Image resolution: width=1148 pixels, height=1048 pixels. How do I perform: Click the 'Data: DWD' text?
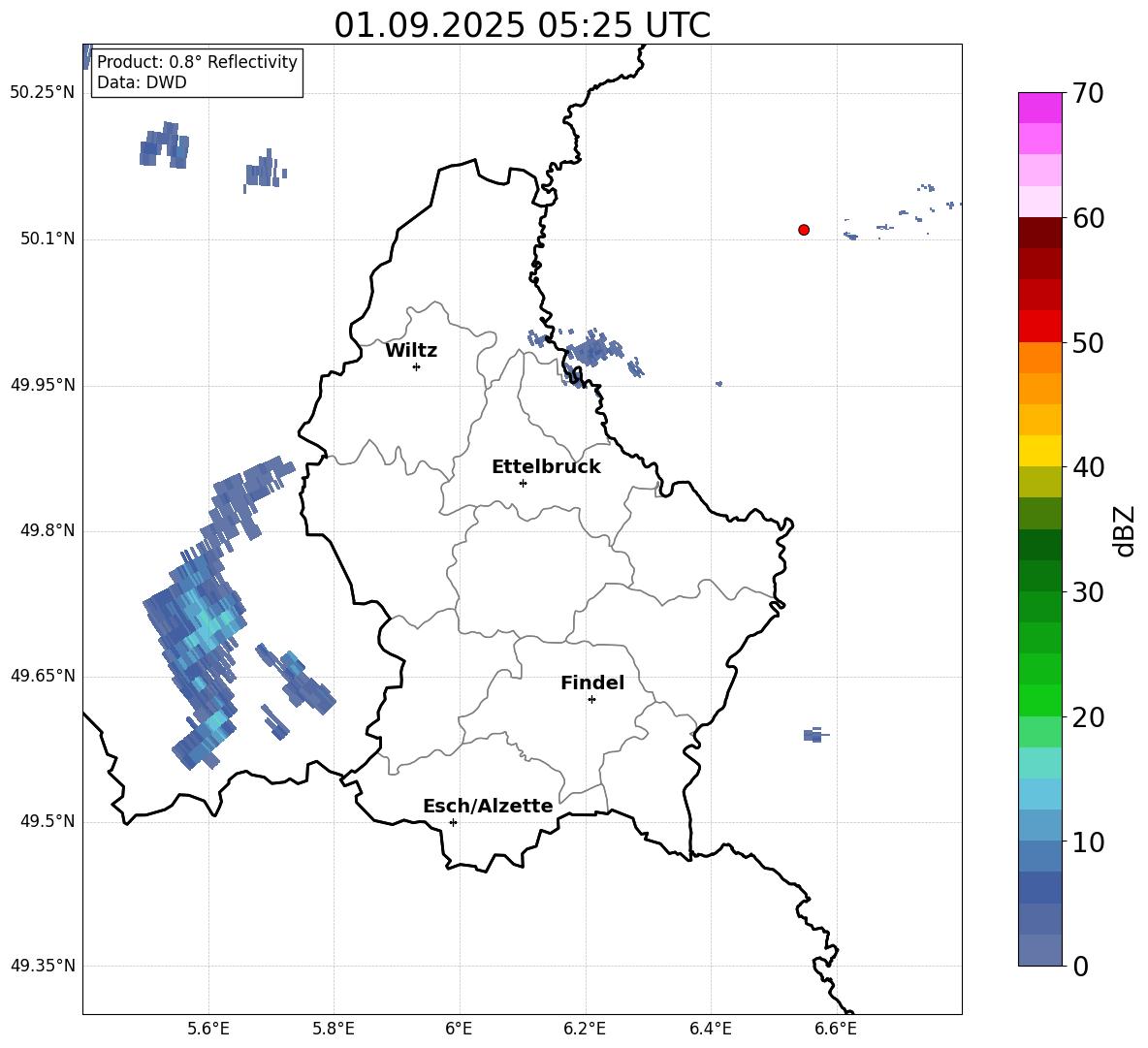[x=142, y=82]
